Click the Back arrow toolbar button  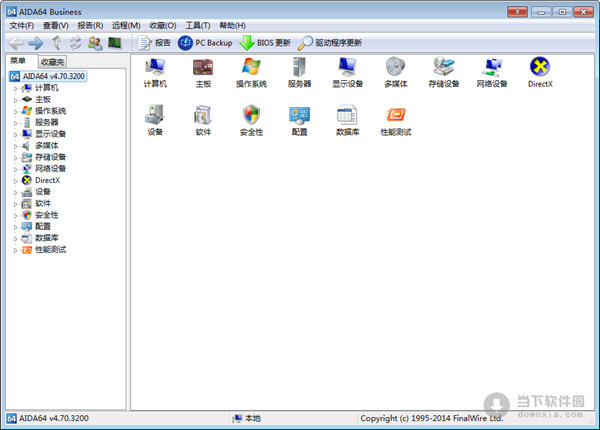click(x=16, y=43)
